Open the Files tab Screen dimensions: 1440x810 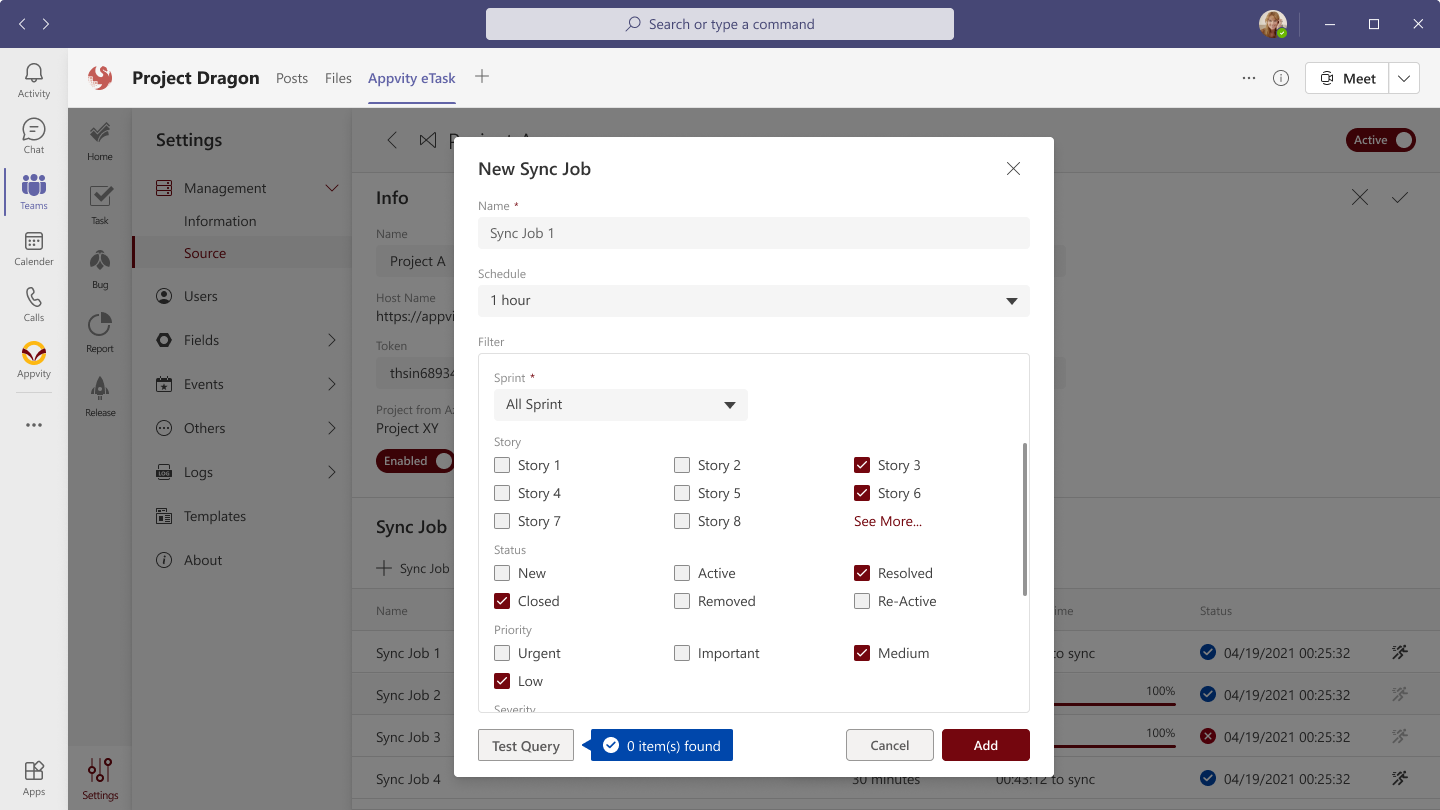pyautogui.click(x=338, y=78)
